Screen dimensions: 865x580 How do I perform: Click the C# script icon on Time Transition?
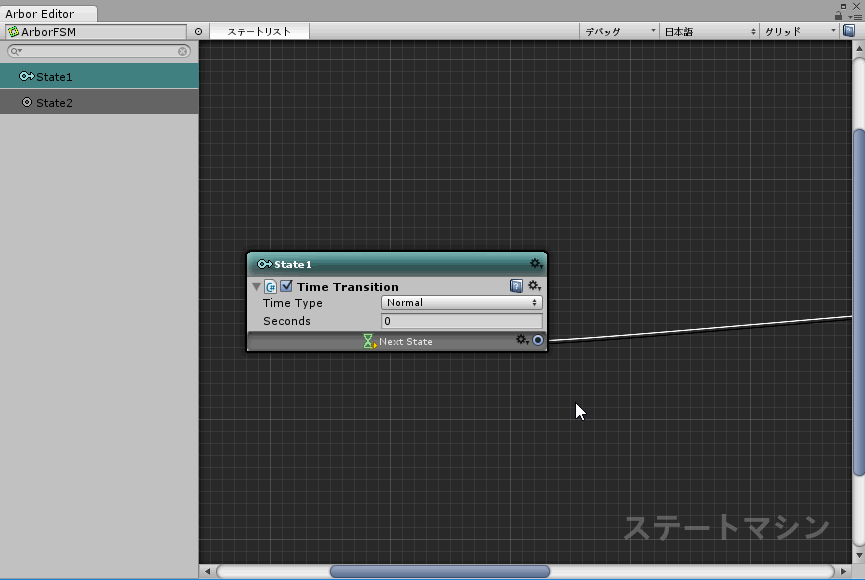[x=269, y=286]
